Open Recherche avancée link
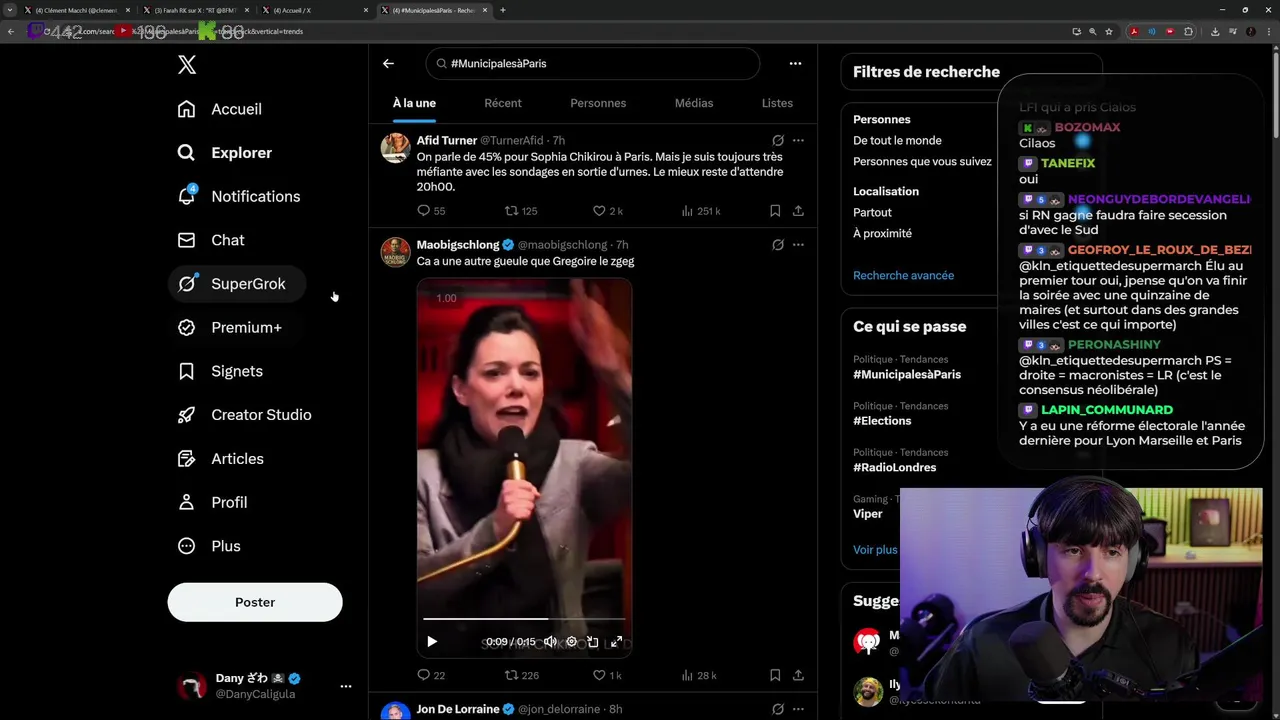This screenshot has height=720, width=1280. pyautogui.click(x=903, y=275)
